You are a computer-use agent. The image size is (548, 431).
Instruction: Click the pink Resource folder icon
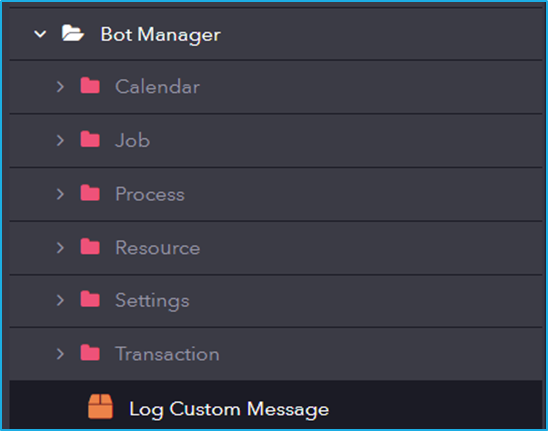coord(90,246)
